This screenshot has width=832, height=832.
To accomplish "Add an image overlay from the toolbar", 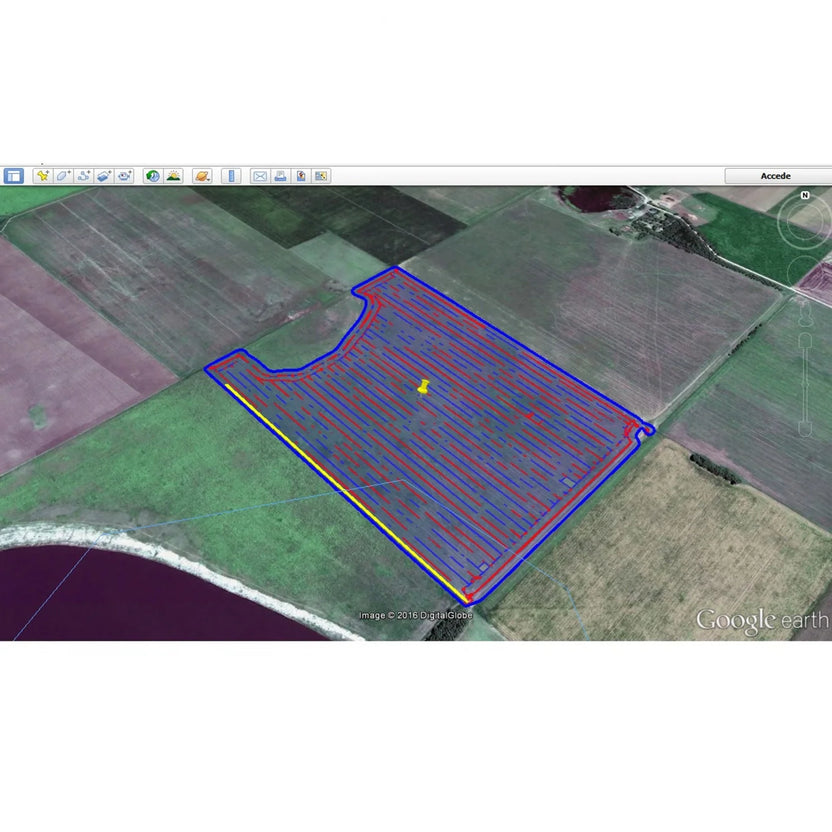I will pos(104,176).
